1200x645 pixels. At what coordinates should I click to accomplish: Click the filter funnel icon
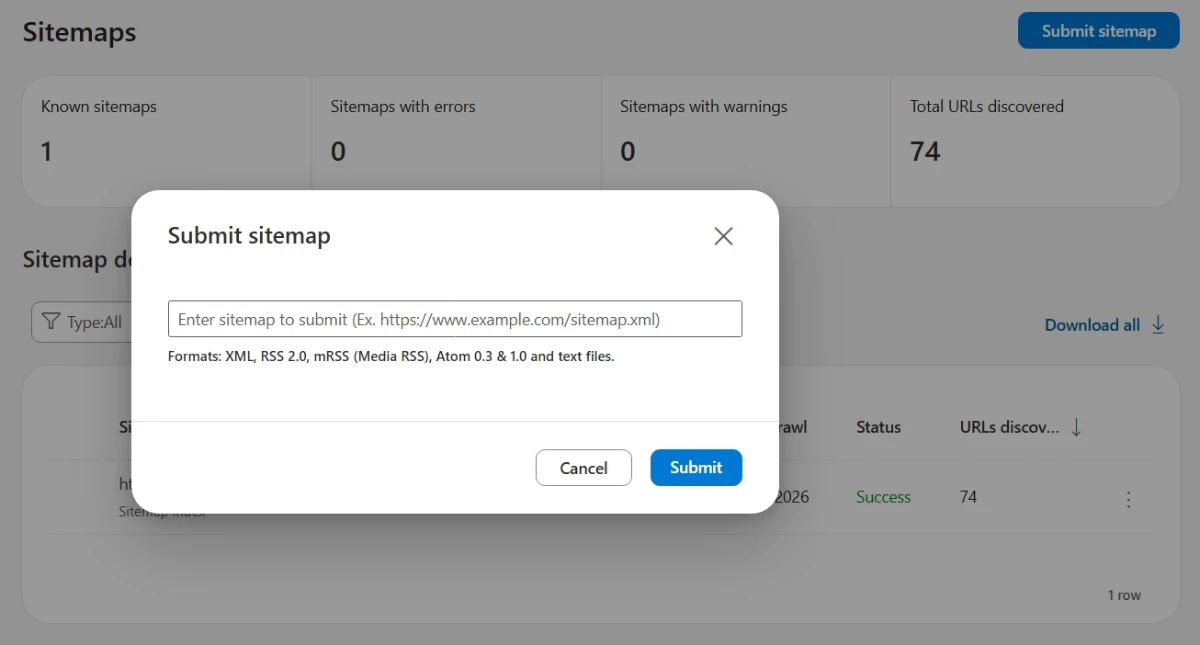(51, 322)
